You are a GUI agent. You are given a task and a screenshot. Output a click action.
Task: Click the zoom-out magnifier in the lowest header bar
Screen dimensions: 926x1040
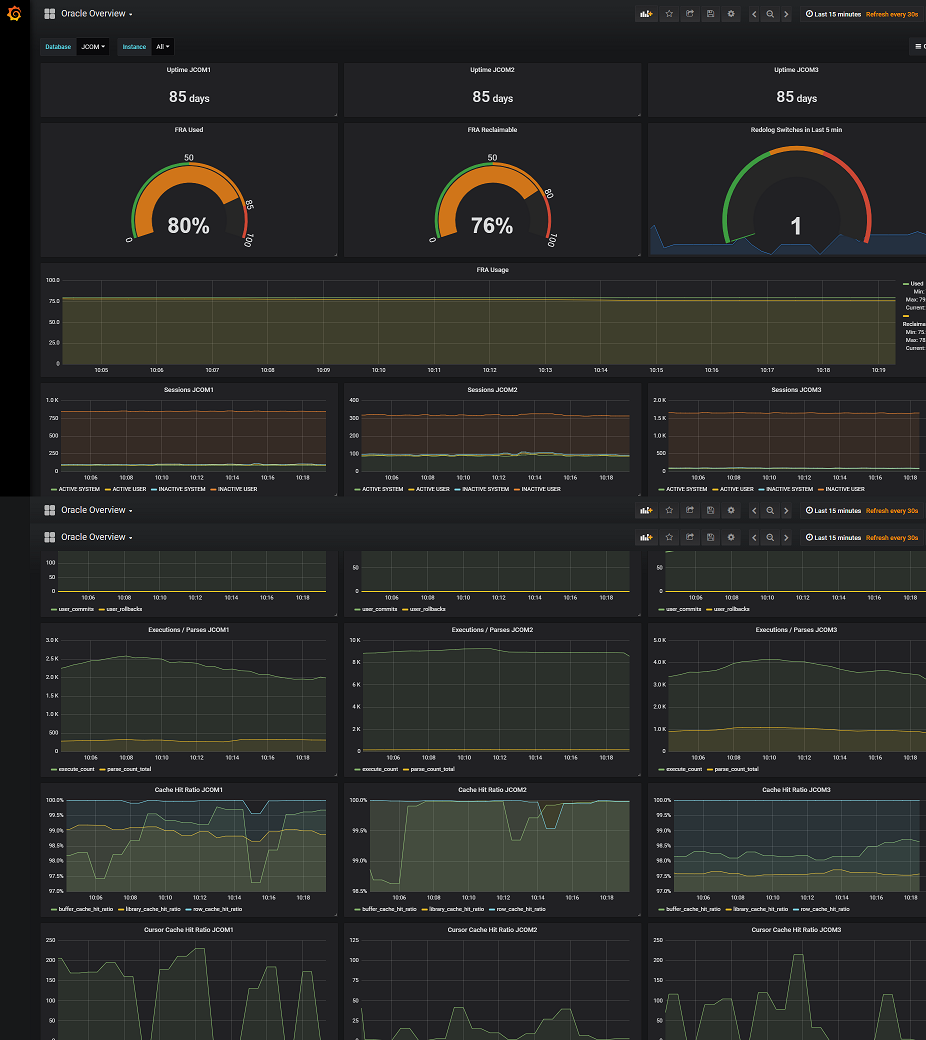(x=770, y=537)
